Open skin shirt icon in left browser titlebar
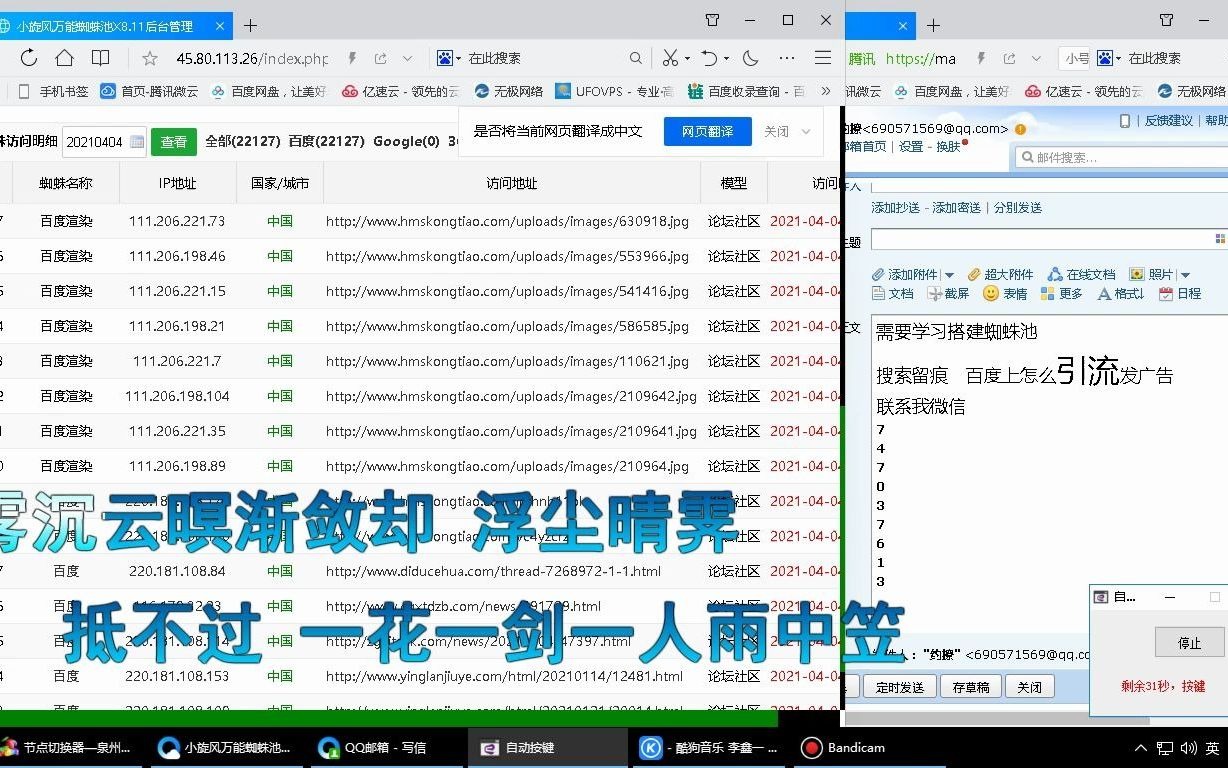1228x768 pixels. tap(712, 20)
